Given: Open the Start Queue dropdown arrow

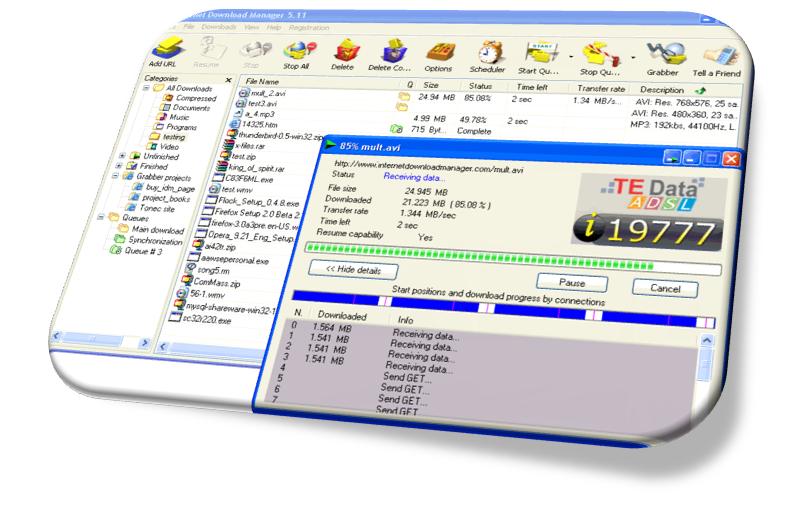Looking at the screenshot, I should pos(571,57).
